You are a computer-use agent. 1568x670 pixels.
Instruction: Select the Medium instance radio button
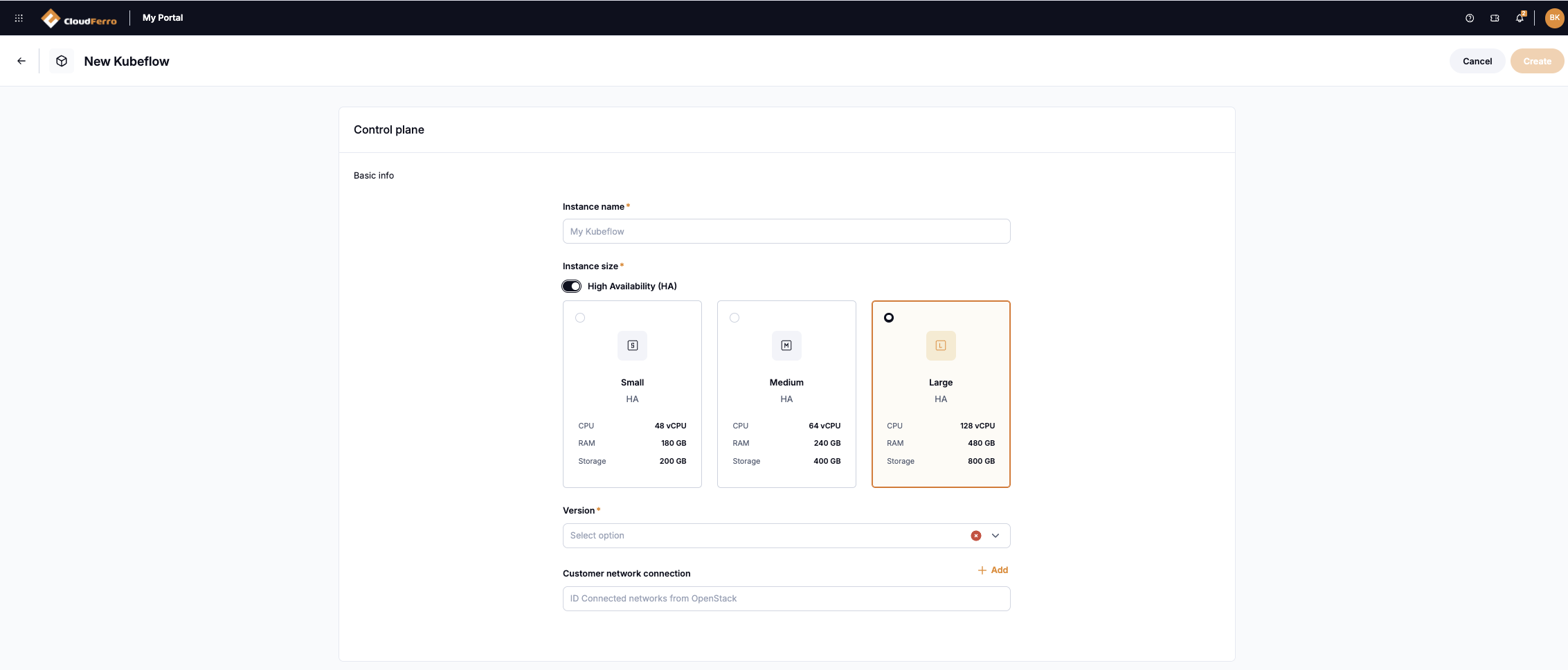click(735, 318)
